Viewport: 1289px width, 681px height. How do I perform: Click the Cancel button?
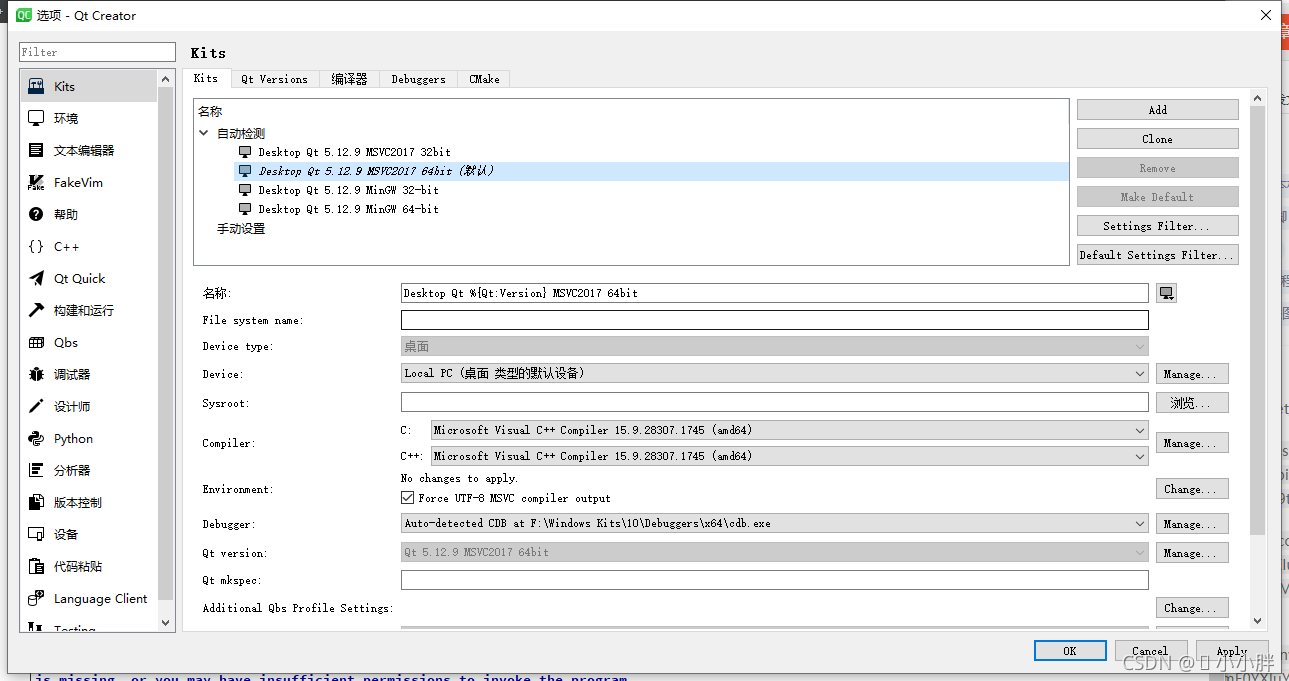coord(1150,651)
